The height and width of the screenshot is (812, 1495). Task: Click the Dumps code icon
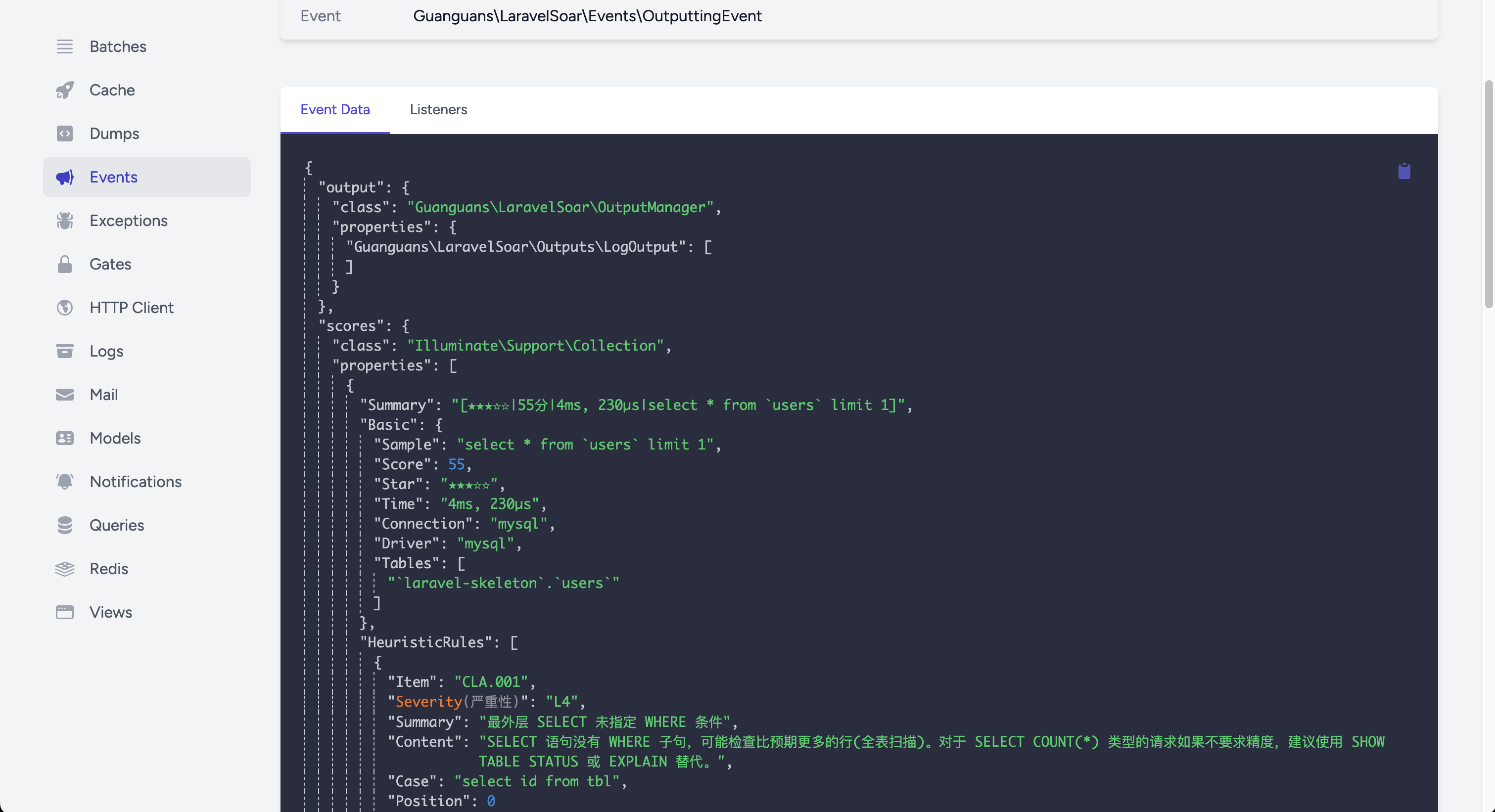pos(64,134)
